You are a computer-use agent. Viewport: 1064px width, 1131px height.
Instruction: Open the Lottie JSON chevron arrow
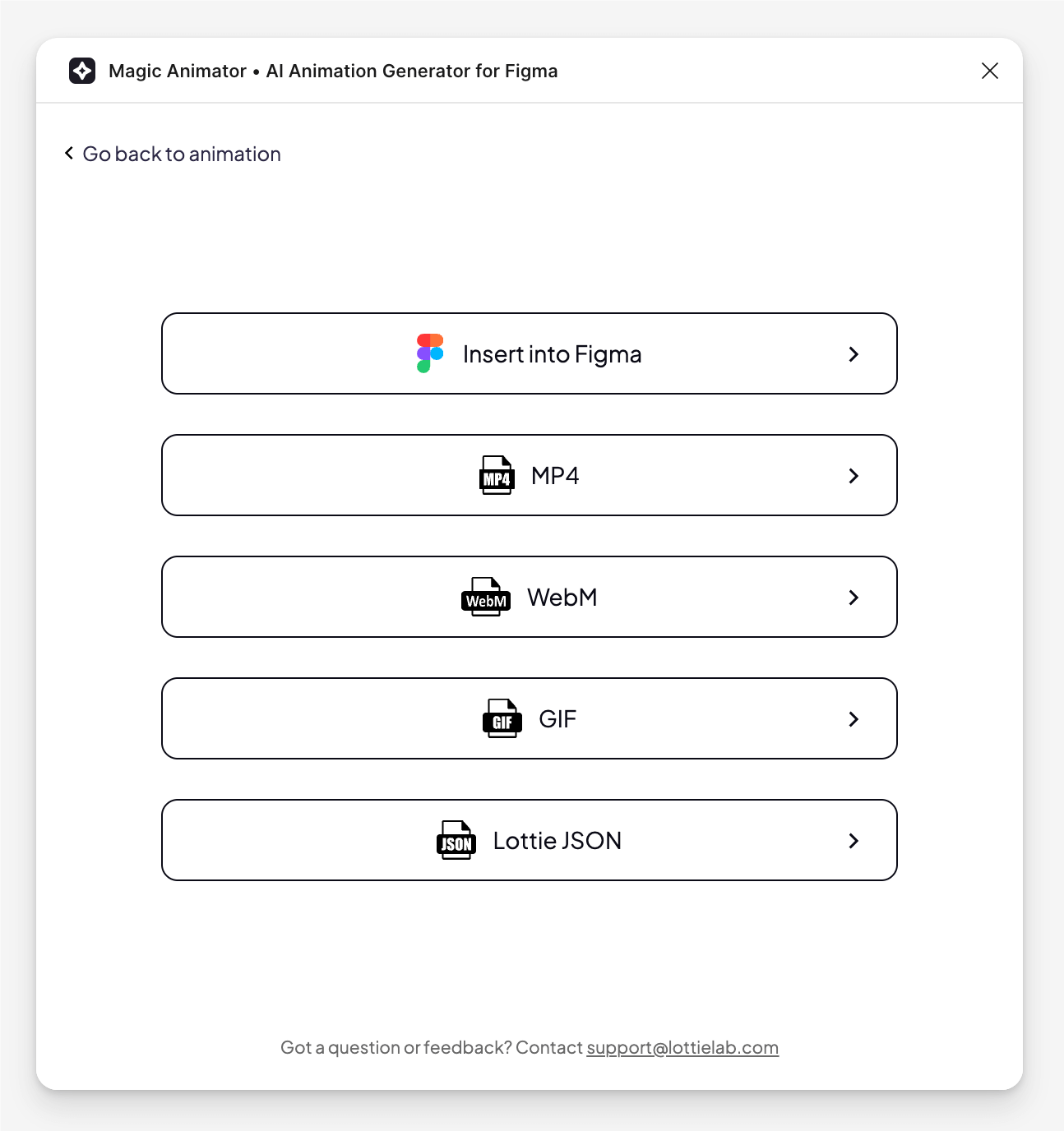854,841
